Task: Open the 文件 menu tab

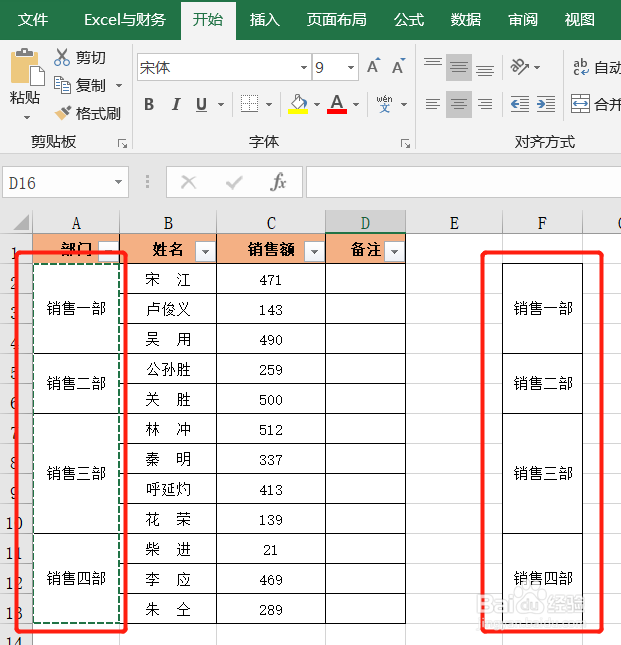Action: [32, 20]
